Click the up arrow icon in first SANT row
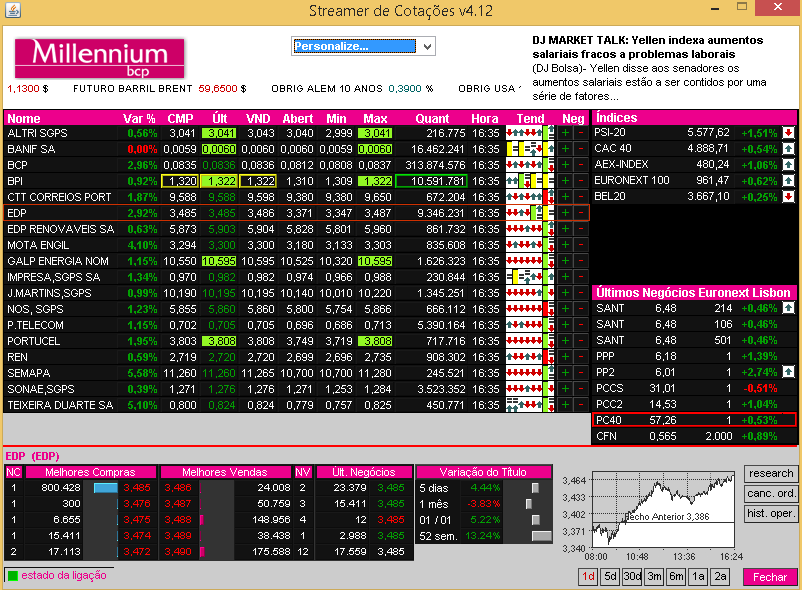This screenshot has height=590, width=802. (788, 308)
